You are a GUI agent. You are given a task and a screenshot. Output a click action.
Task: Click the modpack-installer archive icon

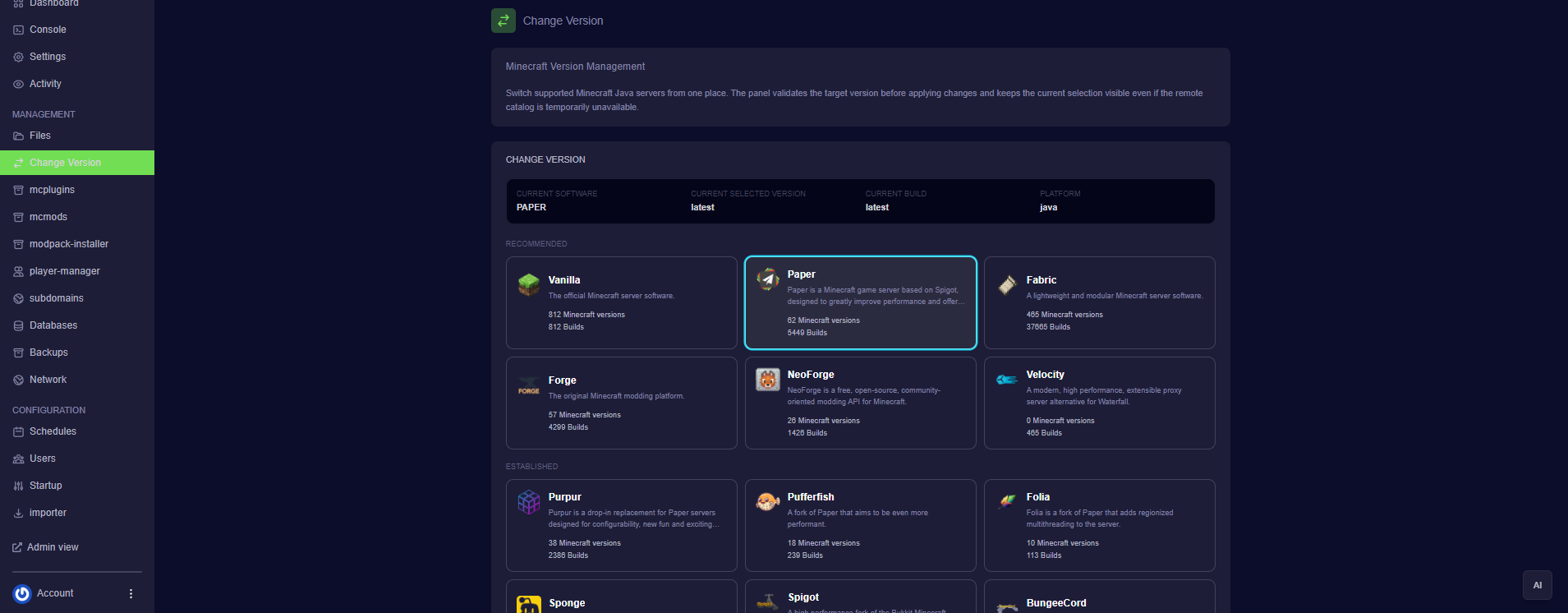click(18, 244)
